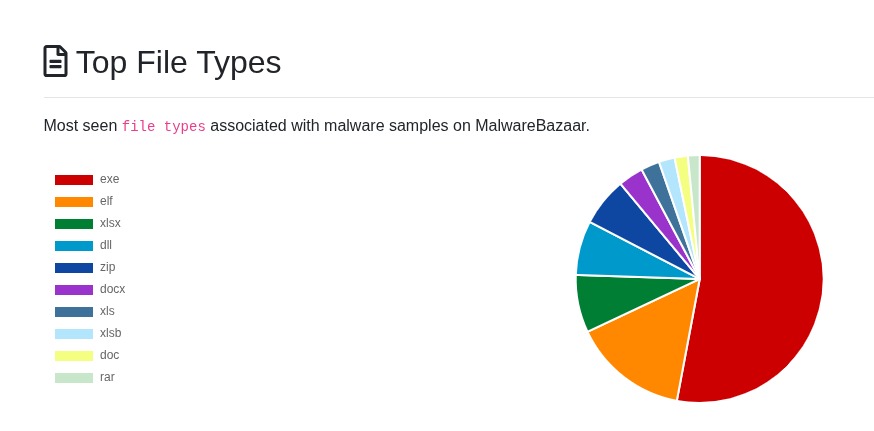Click the 'file types' highlighted code text
The height and width of the screenshot is (431, 874).
(x=163, y=126)
